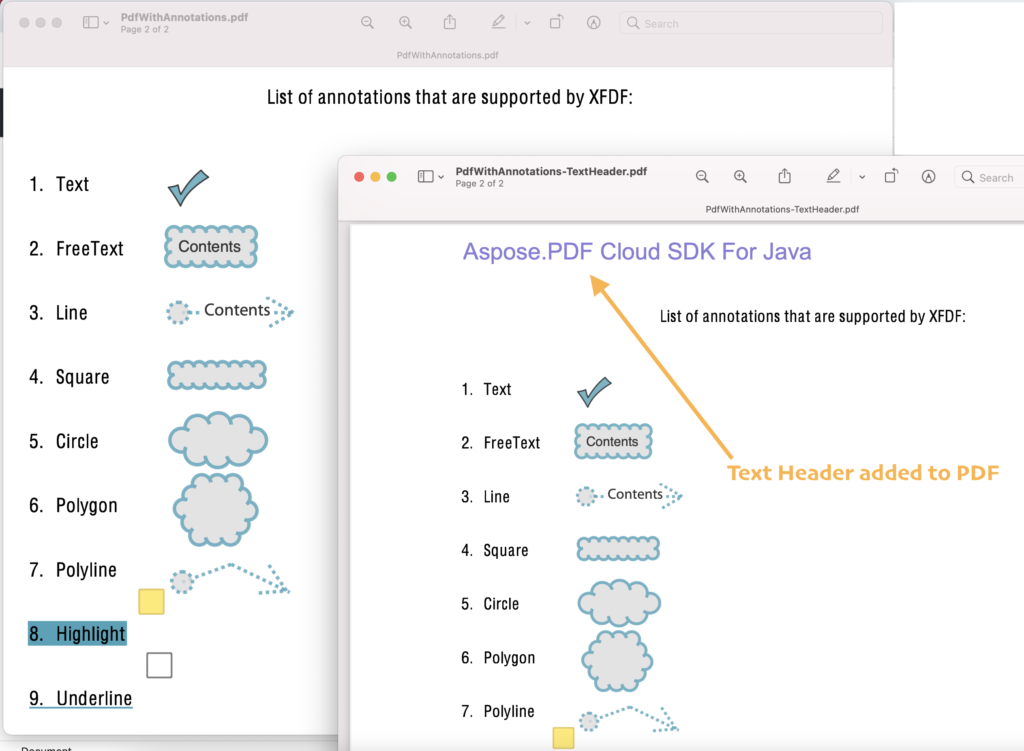Select Circle cloud annotation in TextHeader window

(619, 603)
